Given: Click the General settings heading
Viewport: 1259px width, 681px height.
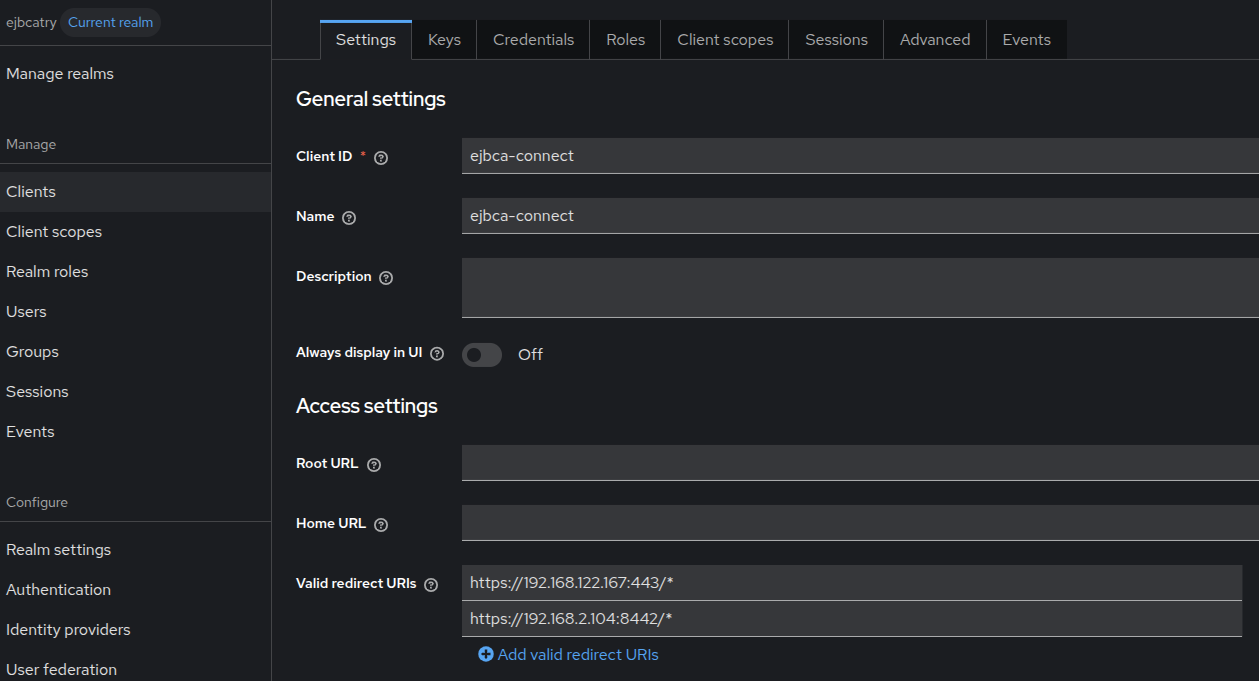Looking at the screenshot, I should coord(371,99).
